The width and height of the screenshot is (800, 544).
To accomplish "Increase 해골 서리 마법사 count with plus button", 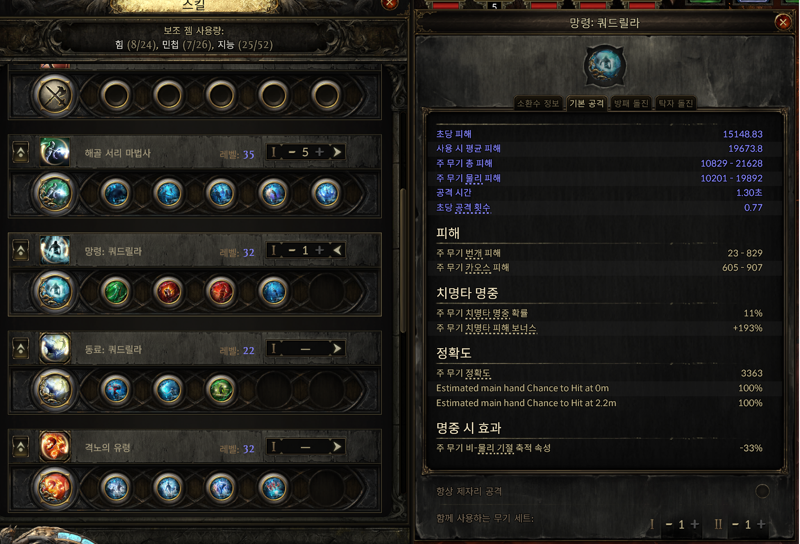I will coord(319,152).
